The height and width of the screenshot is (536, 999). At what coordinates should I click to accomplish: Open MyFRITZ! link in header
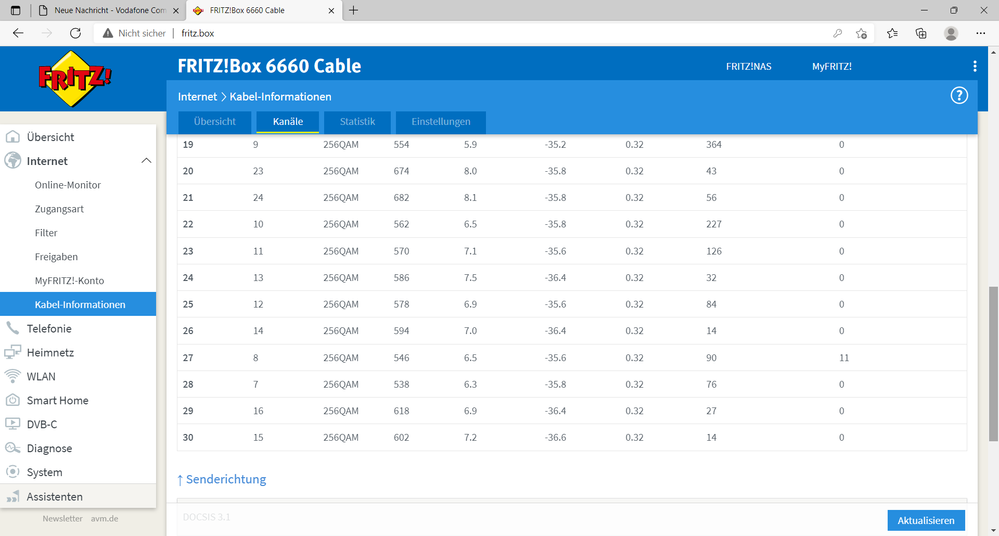click(x=831, y=66)
